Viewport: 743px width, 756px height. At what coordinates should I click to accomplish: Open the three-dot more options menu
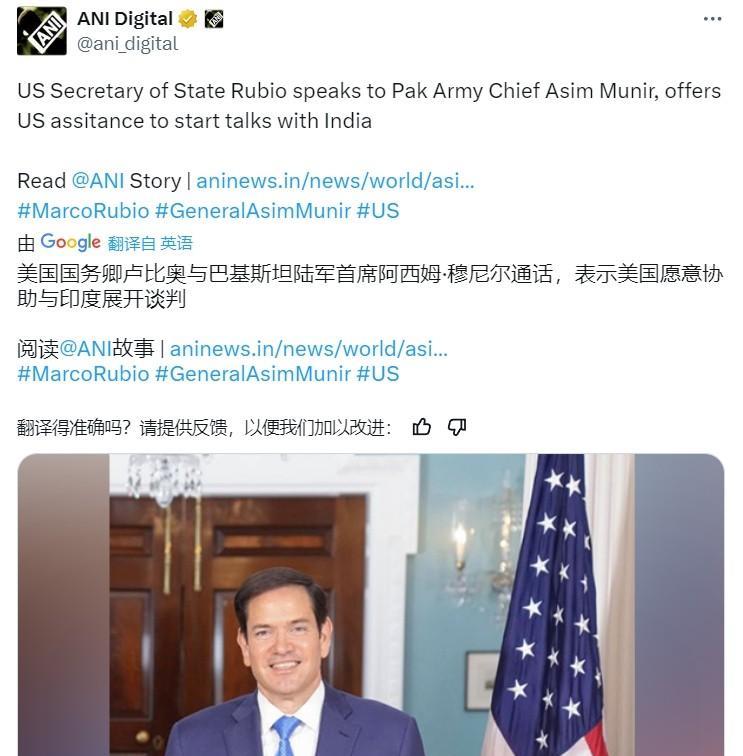click(712, 19)
